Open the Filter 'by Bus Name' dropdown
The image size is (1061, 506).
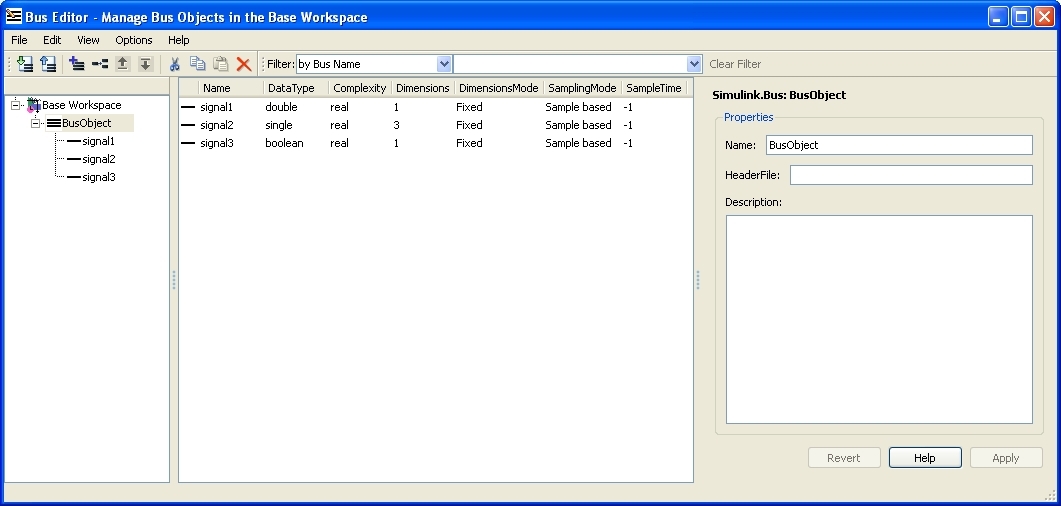pyautogui.click(x=444, y=64)
